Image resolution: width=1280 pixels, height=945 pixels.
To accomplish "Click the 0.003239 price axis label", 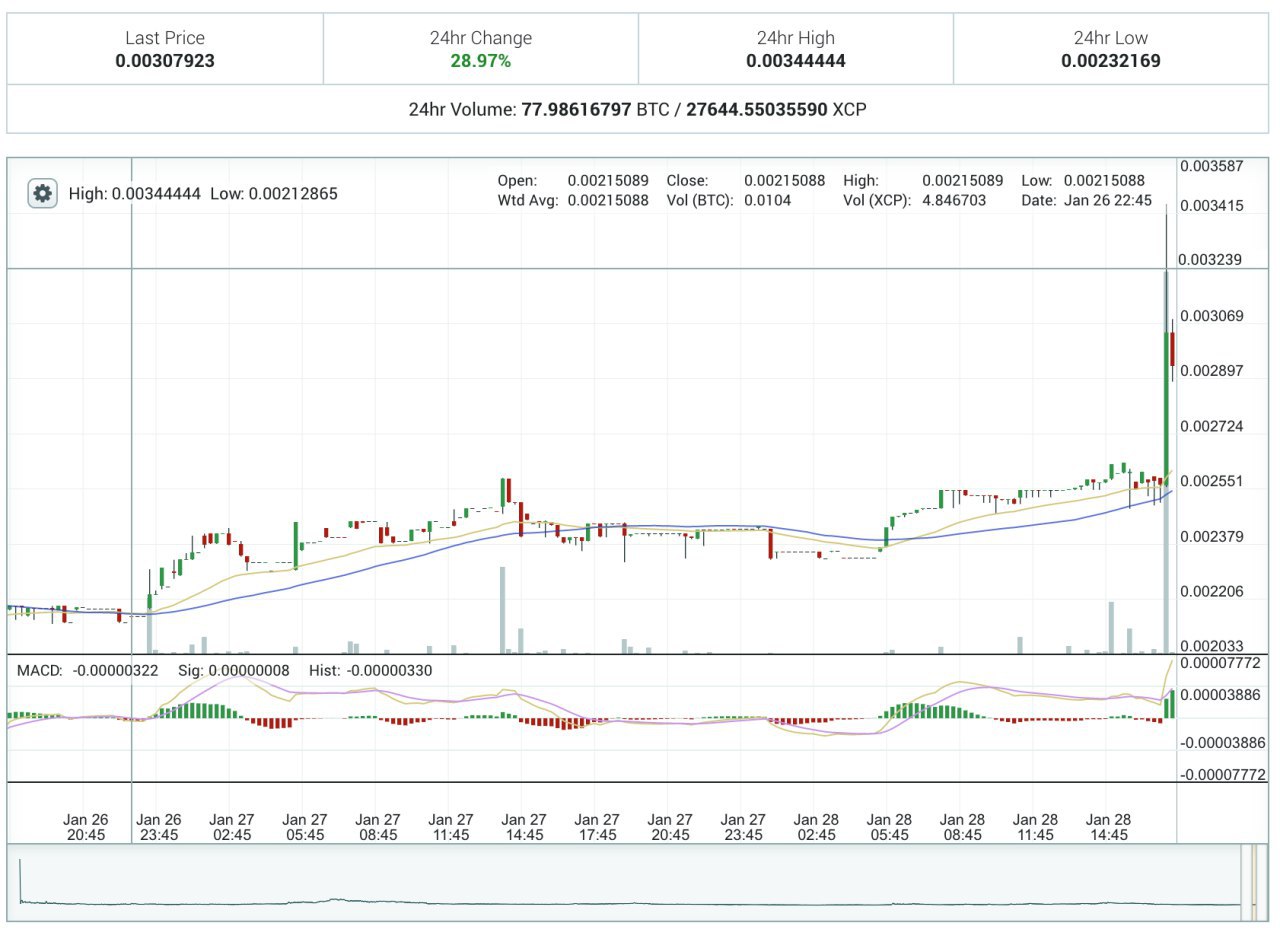I will click(x=1211, y=260).
